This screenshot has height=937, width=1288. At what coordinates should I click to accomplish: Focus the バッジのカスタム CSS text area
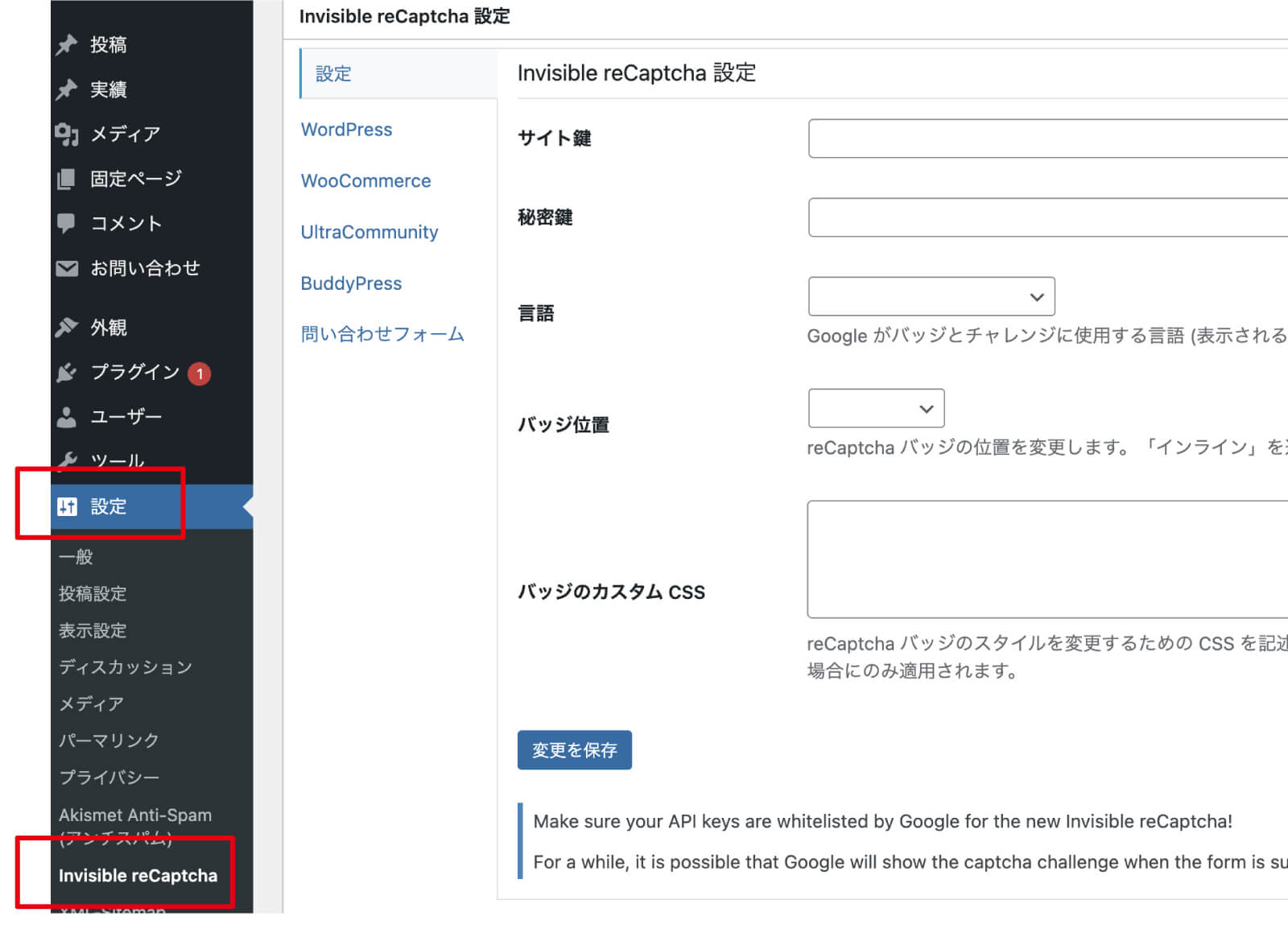click(x=1046, y=559)
